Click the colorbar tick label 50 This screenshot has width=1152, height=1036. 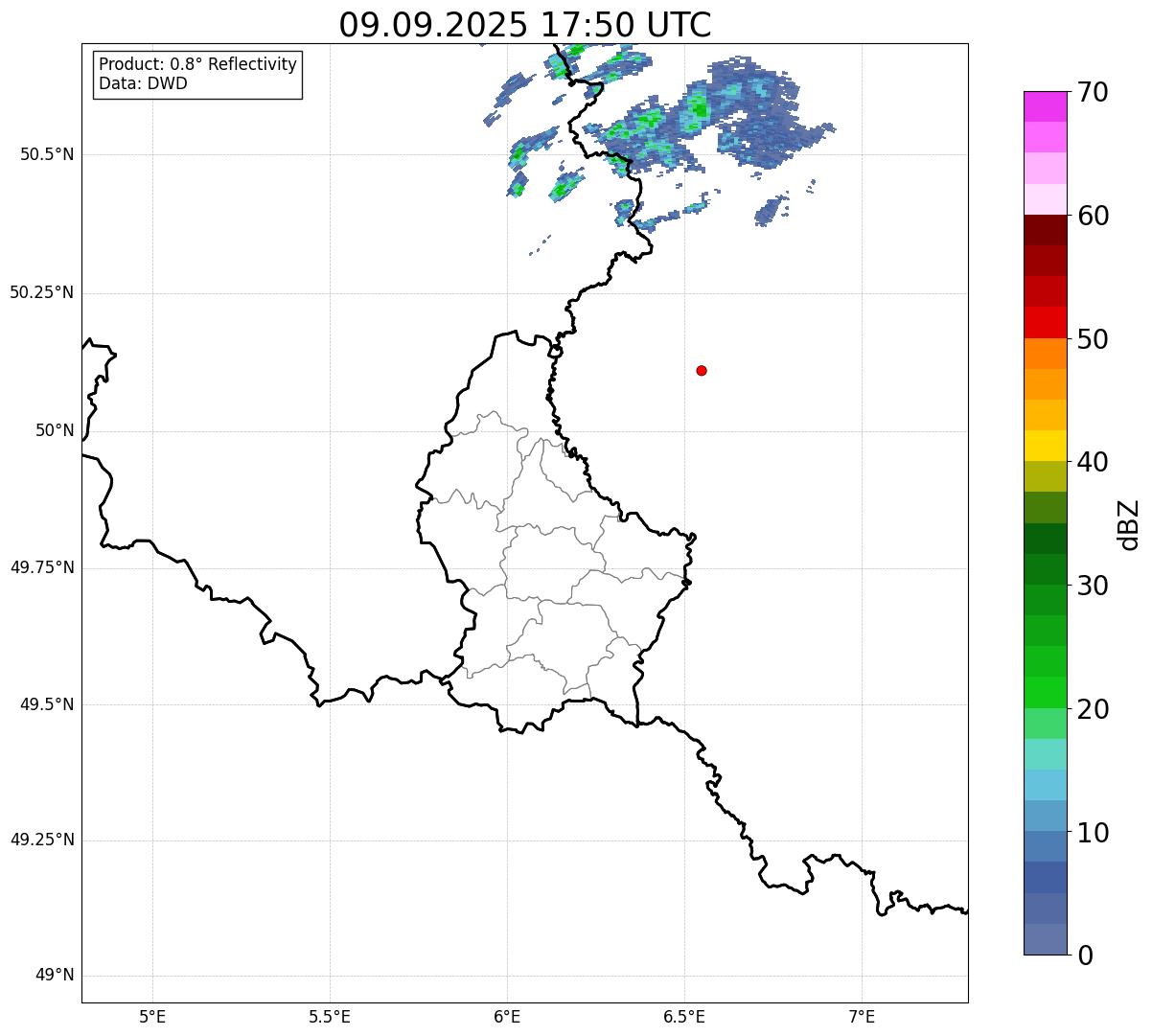[1093, 339]
